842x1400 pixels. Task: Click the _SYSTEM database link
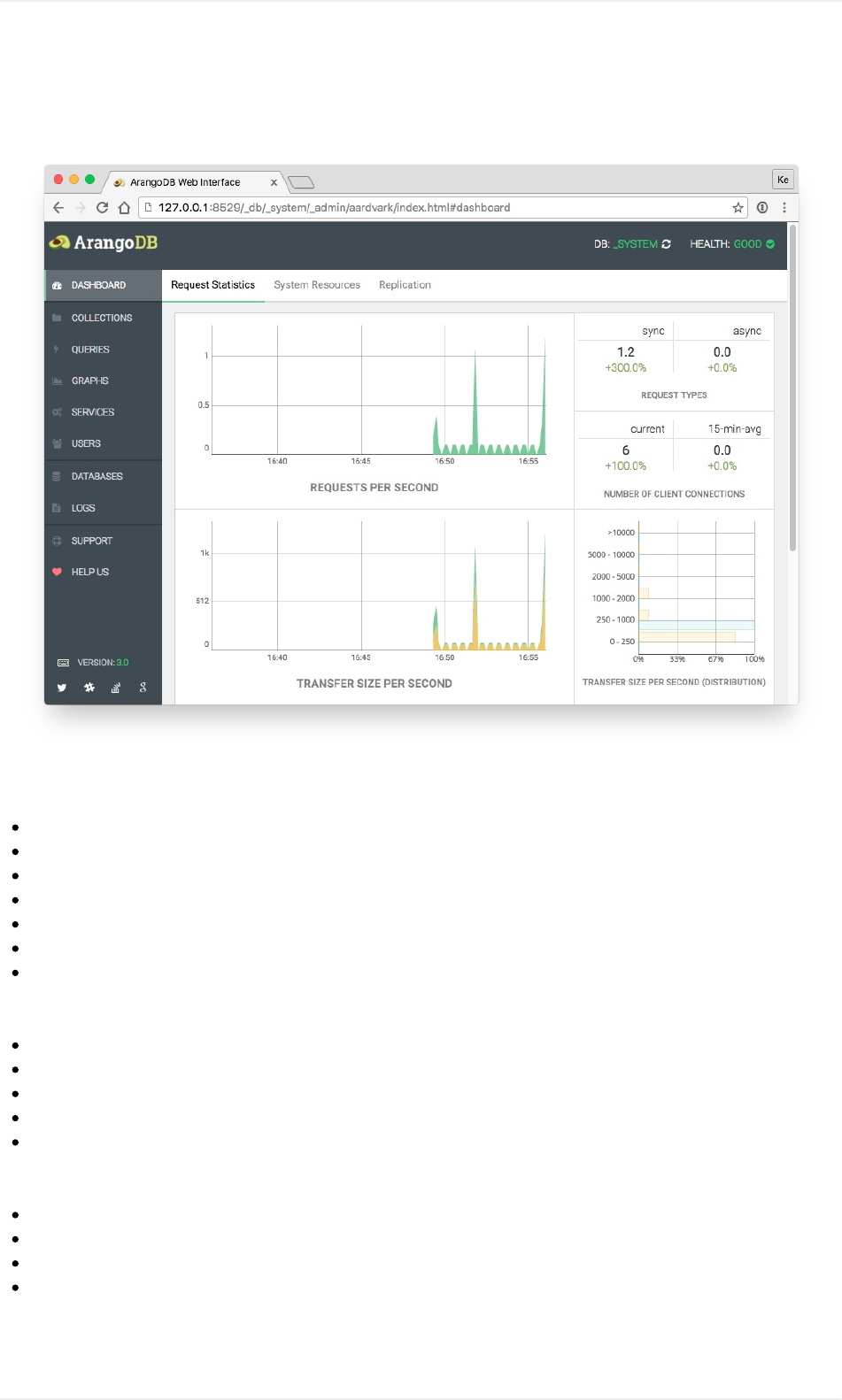coord(636,244)
